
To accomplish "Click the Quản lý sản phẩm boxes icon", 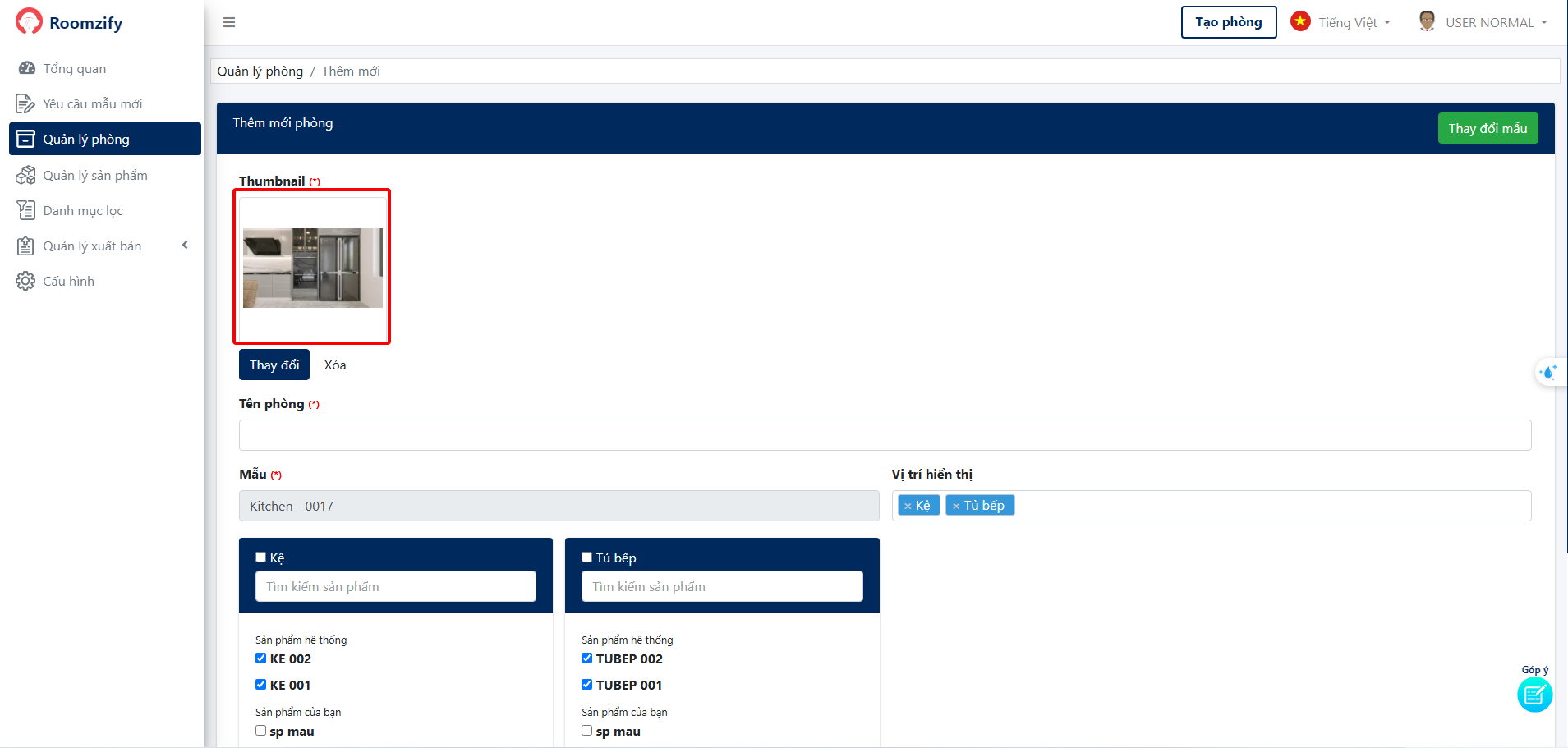I will point(25,175).
